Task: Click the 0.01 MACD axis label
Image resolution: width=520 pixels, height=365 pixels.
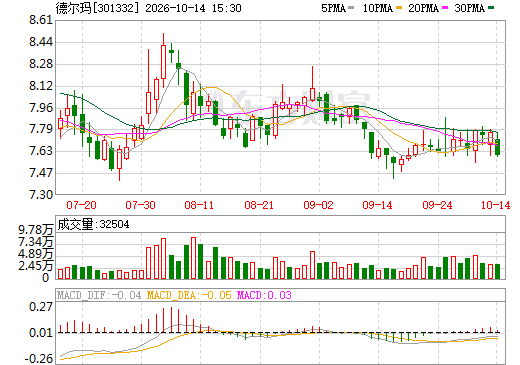Action: coord(41,333)
